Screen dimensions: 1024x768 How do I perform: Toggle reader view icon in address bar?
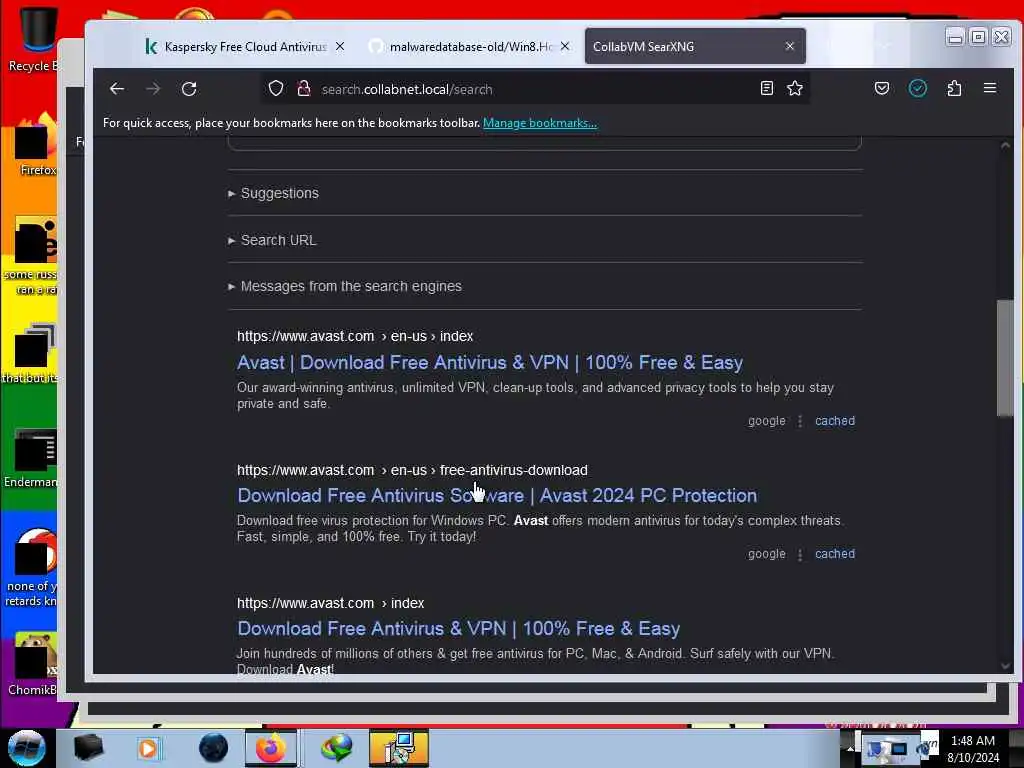pyautogui.click(x=767, y=88)
